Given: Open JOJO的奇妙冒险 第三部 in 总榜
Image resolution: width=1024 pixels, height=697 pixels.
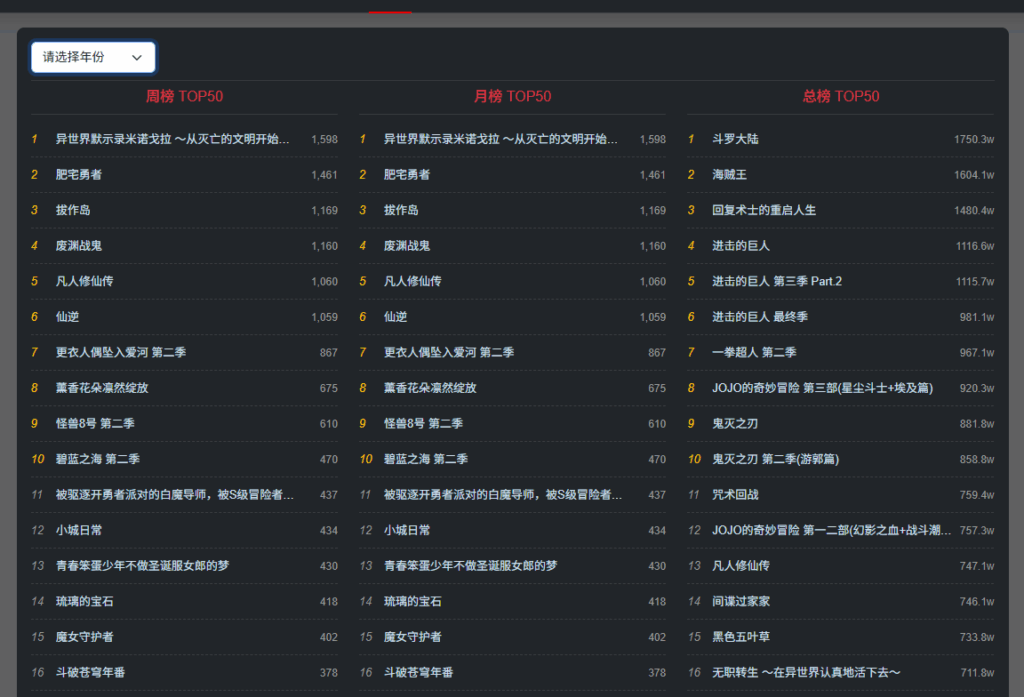Looking at the screenshot, I should (822, 388).
